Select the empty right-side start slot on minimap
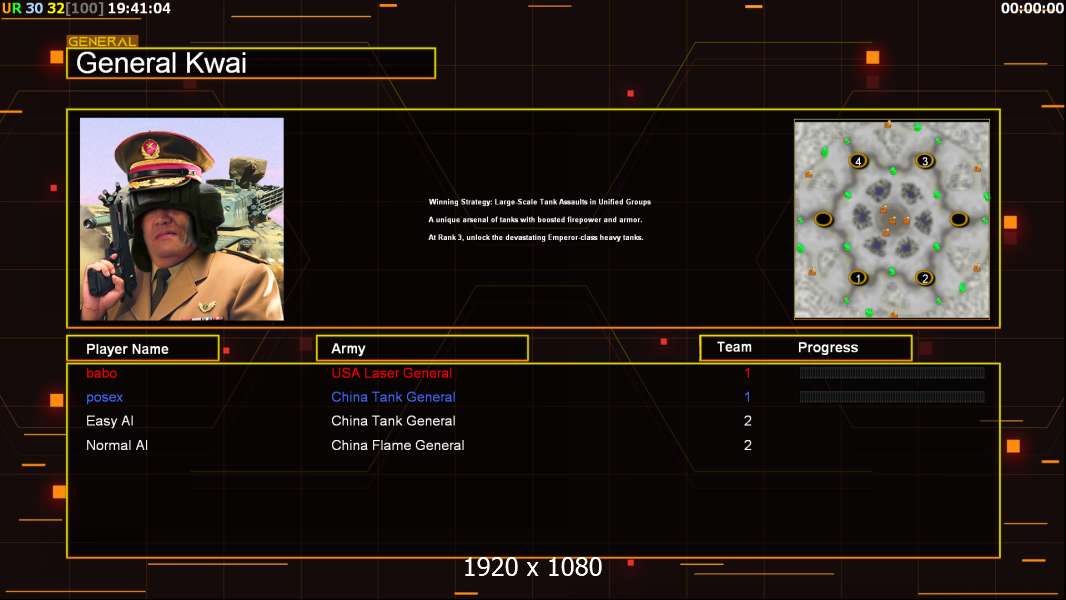Image resolution: width=1066 pixels, height=600 pixels. click(x=959, y=219)
